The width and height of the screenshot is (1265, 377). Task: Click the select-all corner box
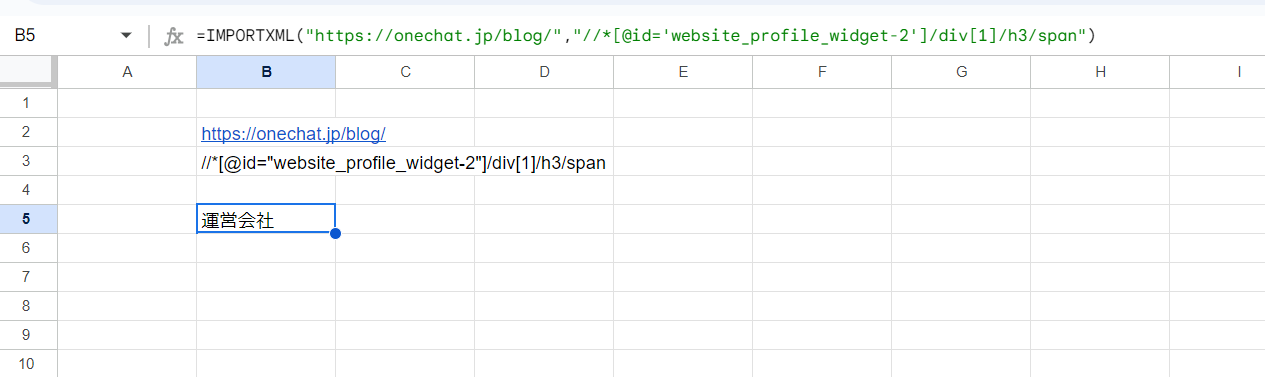point(28,72)
